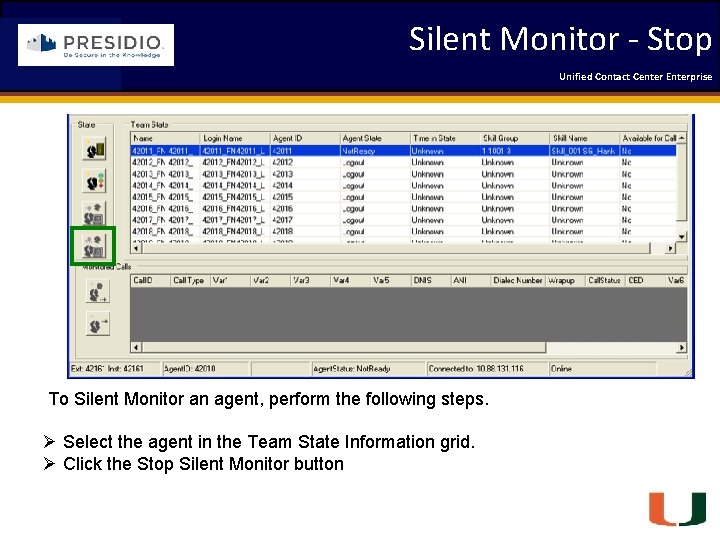Screen dimensions: 720x540
Task: Click skill name cell Skill_001 SG_Hank
Action: [x=584, y=151]
